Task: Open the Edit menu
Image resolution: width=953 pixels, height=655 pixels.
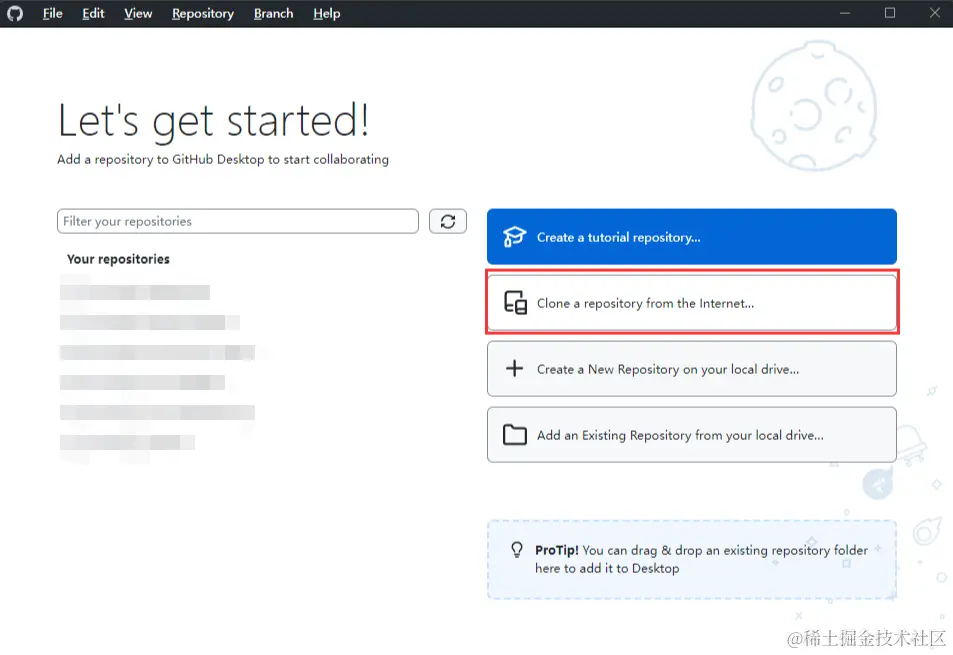Action: [93, 13]
